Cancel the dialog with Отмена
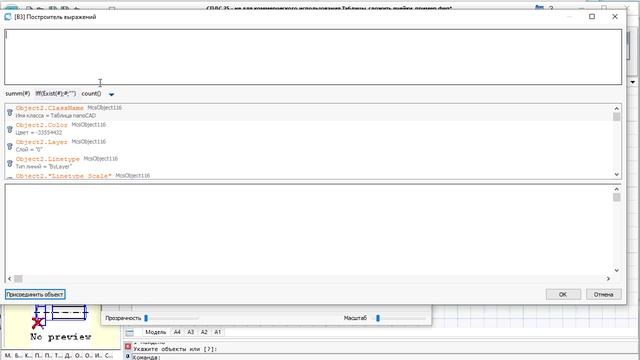 (x=604, y=294)
